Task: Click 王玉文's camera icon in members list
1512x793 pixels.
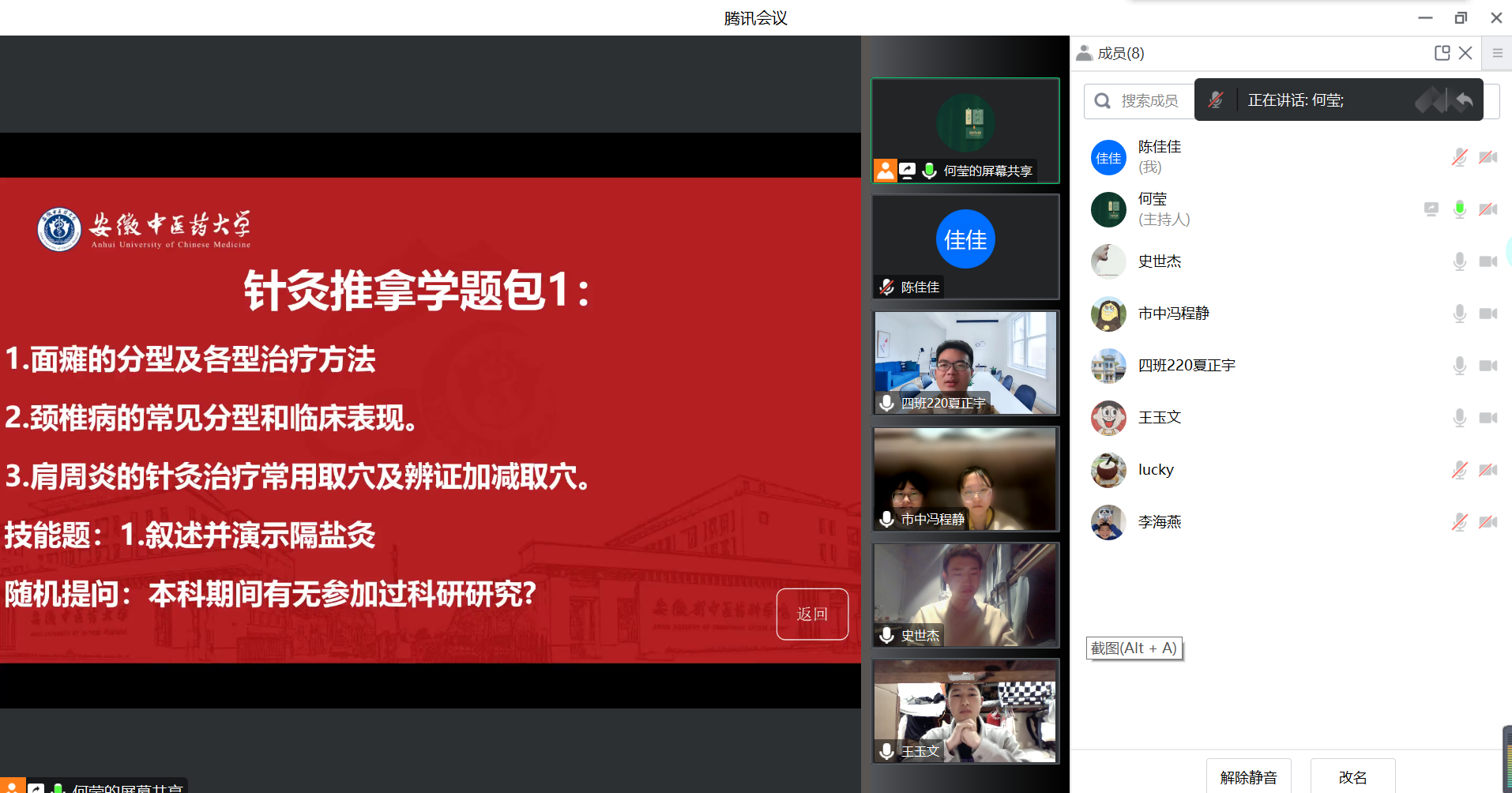Action: click(1488, 418)
